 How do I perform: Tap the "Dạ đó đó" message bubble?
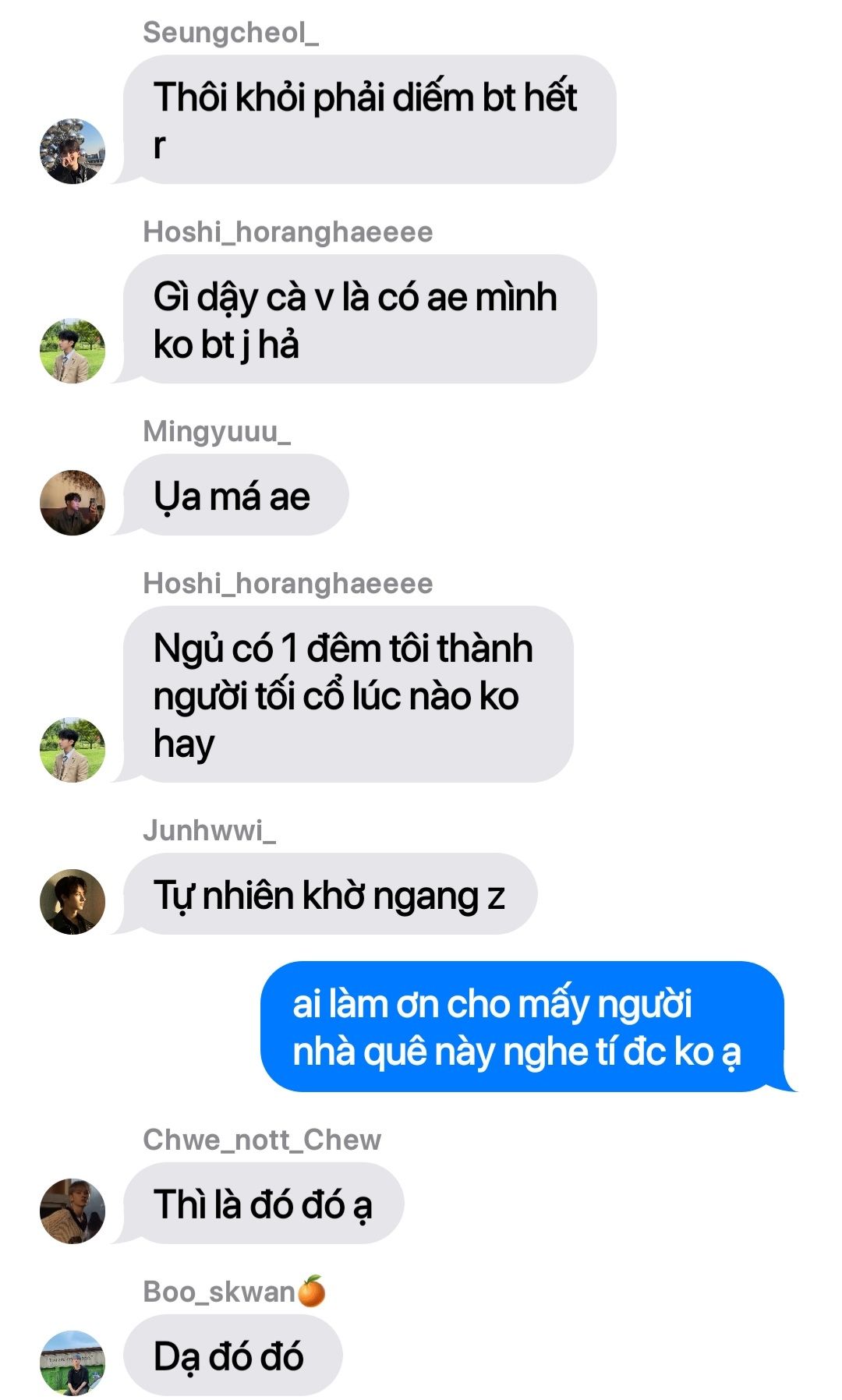point(232,1356)
